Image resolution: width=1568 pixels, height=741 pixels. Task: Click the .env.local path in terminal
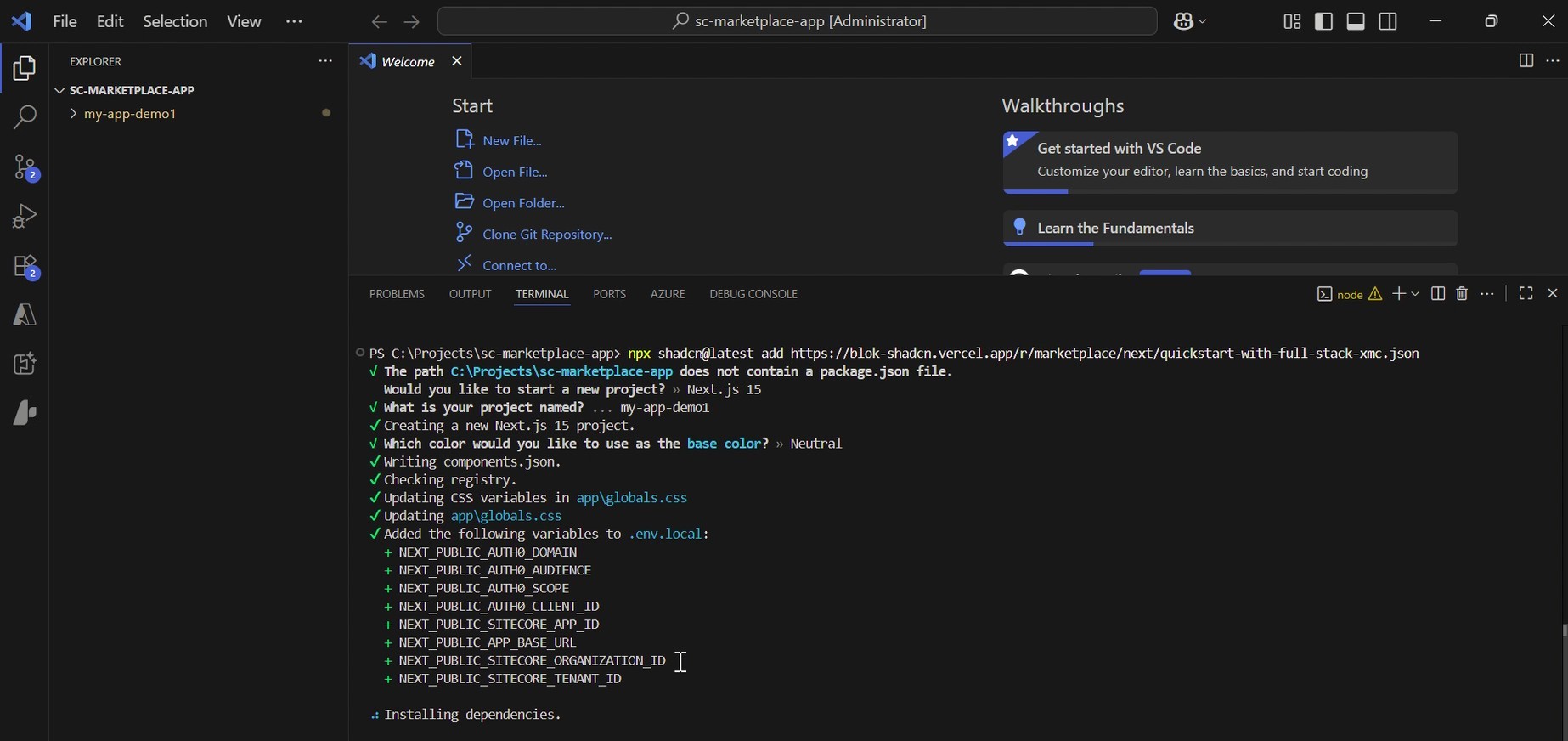(667, 535)
